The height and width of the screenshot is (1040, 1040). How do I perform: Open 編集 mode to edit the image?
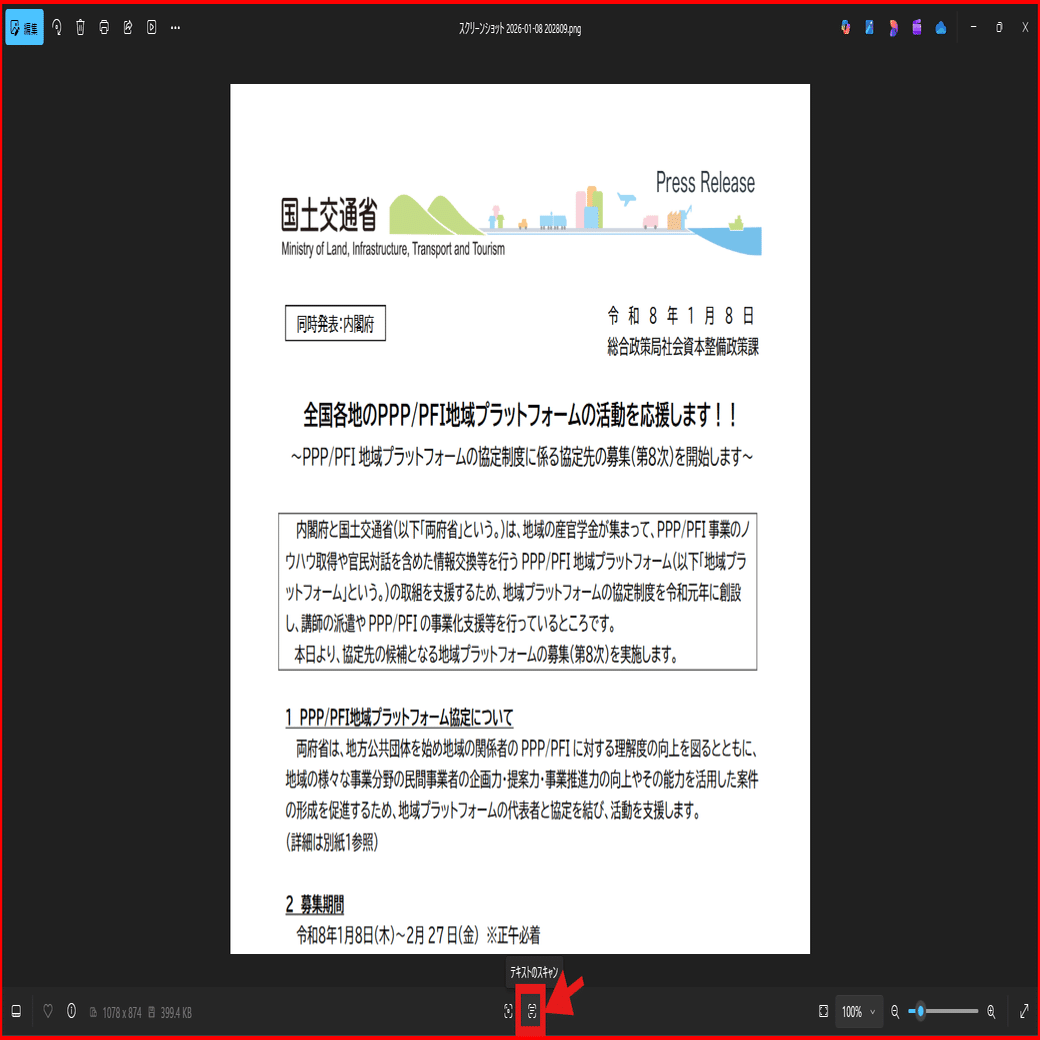pyautogui.click(x=24, y=27)
